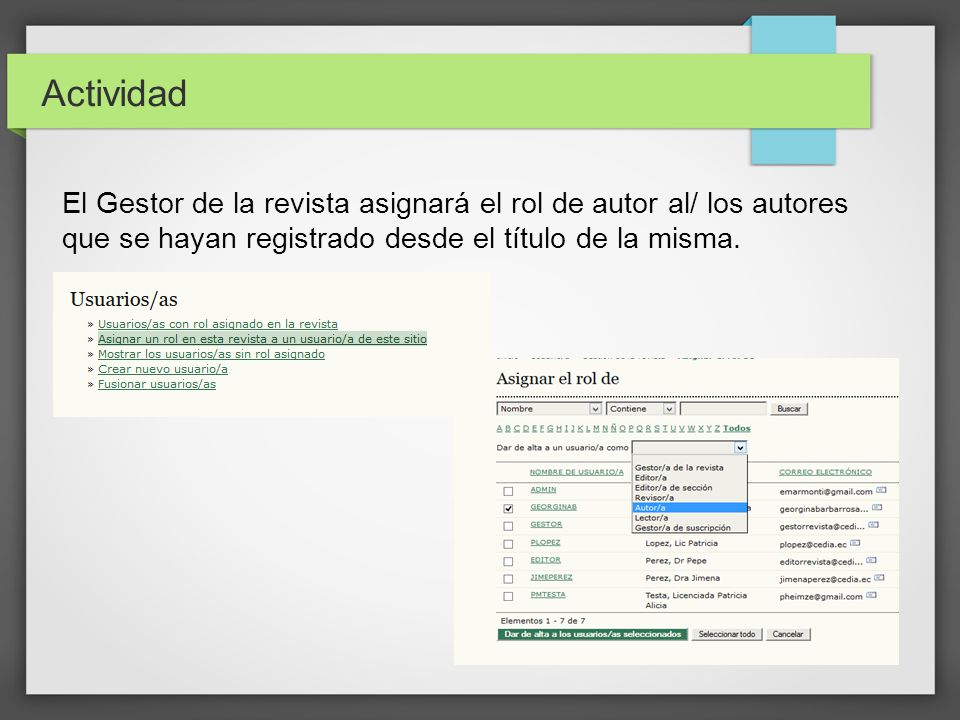Select the highlighted Autor/a role
The image size is (960, 720).
(x=690, y=508)
